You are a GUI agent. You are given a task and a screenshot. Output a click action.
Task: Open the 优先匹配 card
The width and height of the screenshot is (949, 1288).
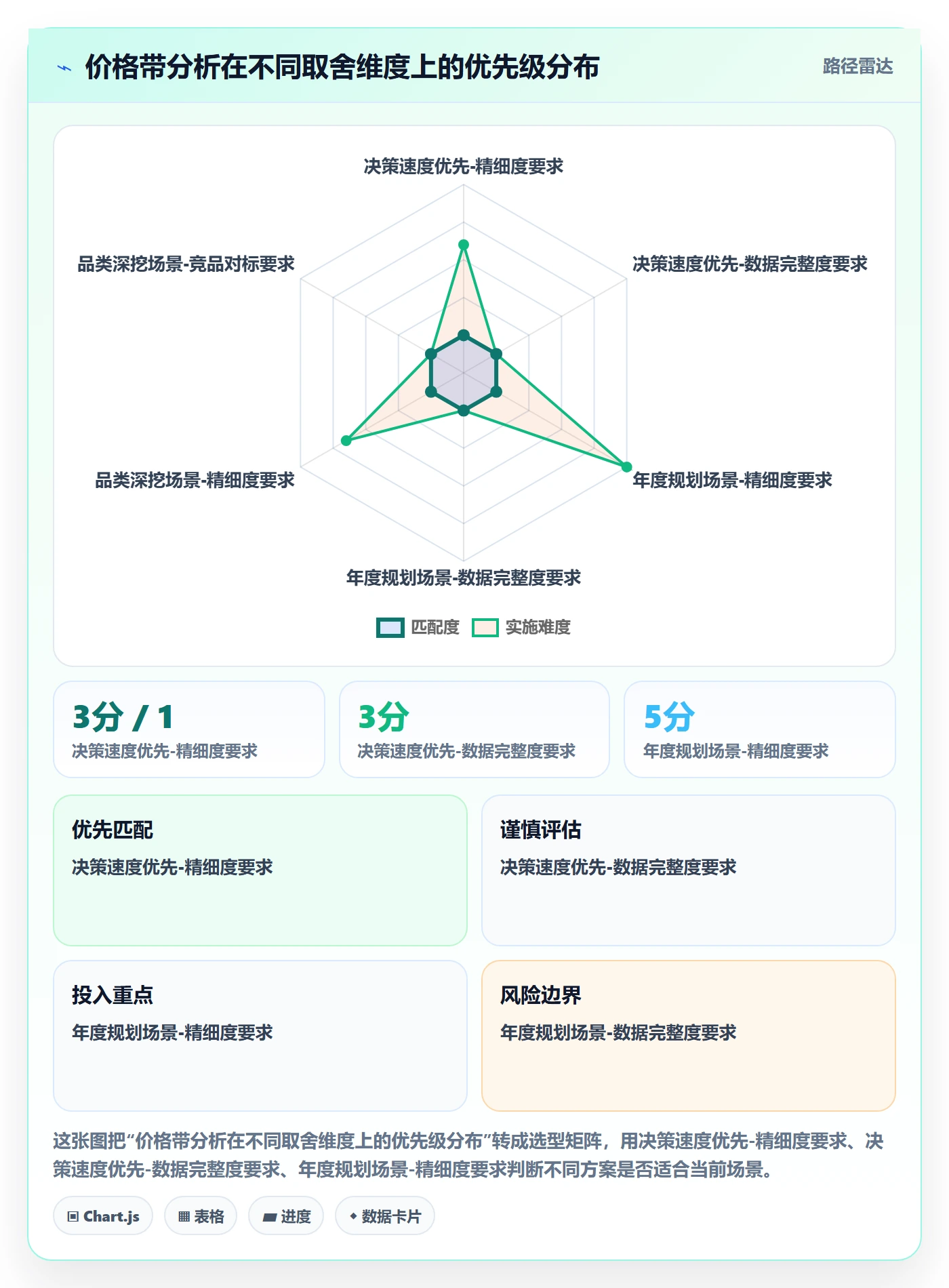pos(260,870)
